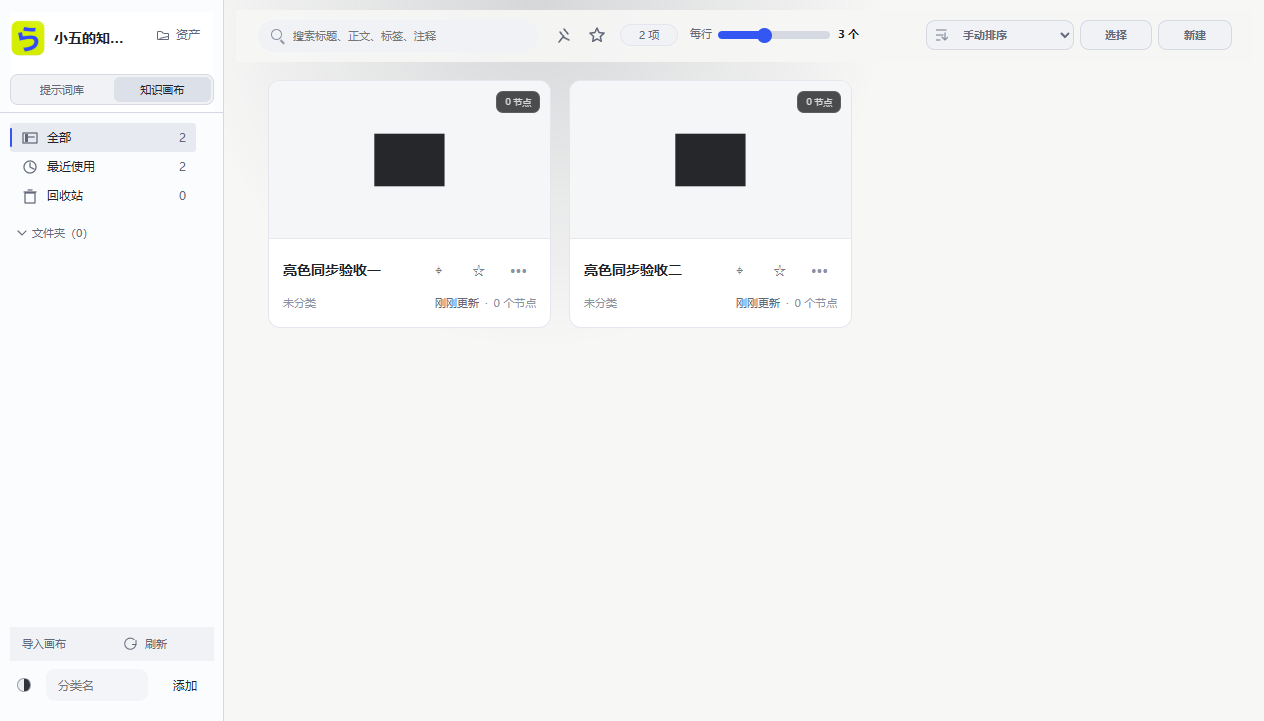Switch to the 提示词库 tab

[x=62, y=89]
